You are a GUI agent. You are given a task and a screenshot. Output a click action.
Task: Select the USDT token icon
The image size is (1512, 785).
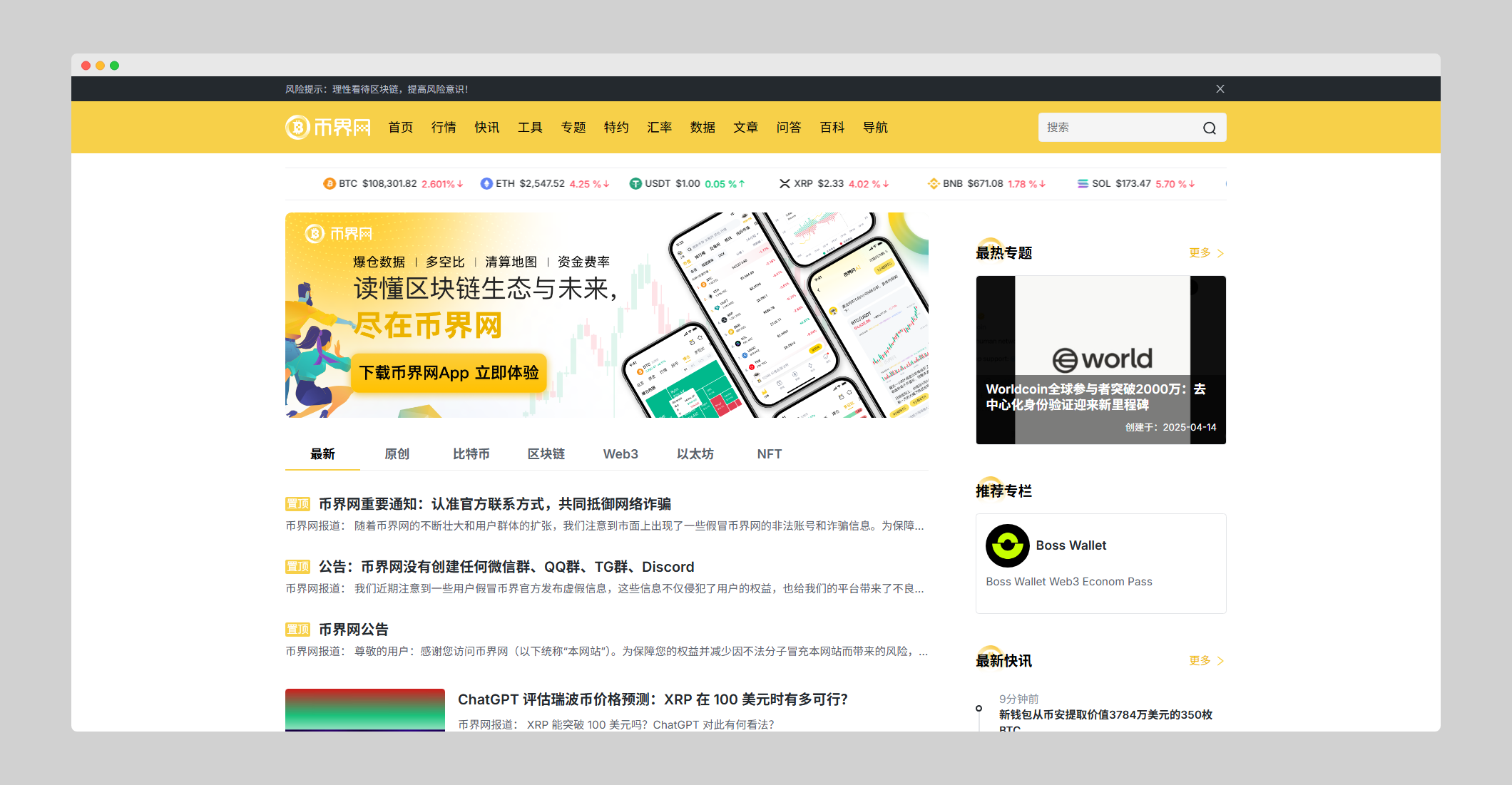pos(635,183)
